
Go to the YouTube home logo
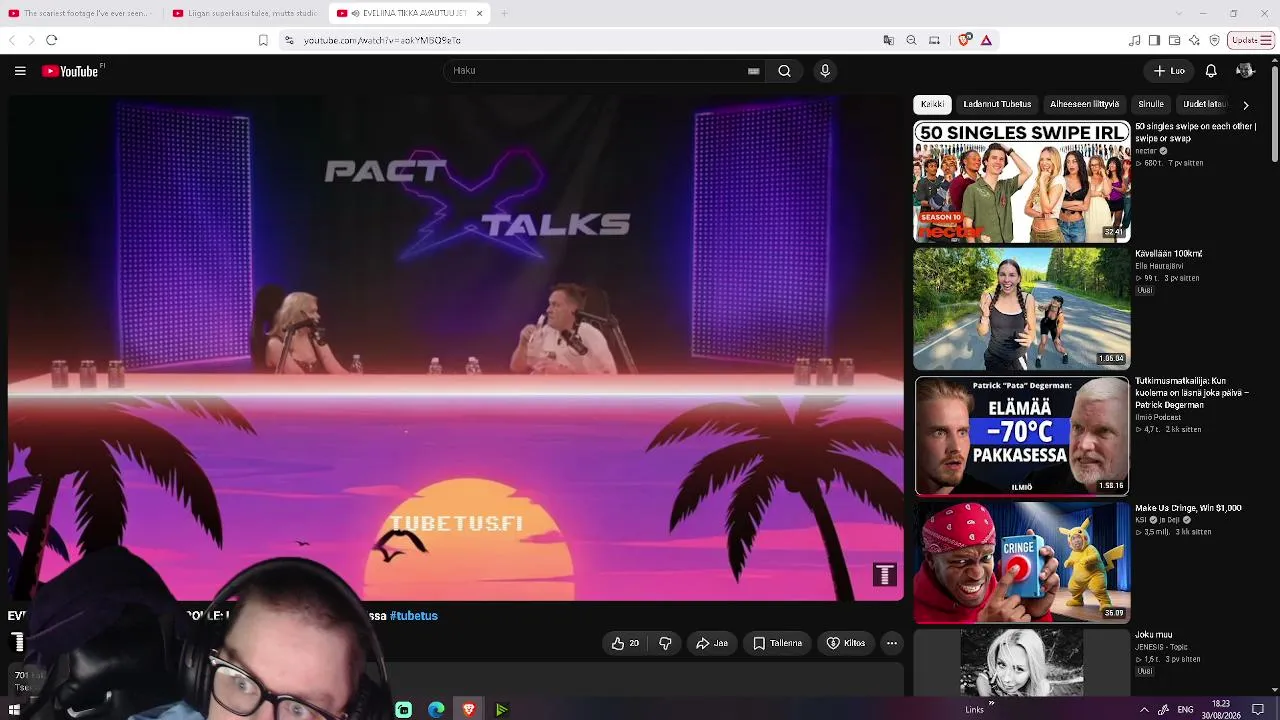71,71
